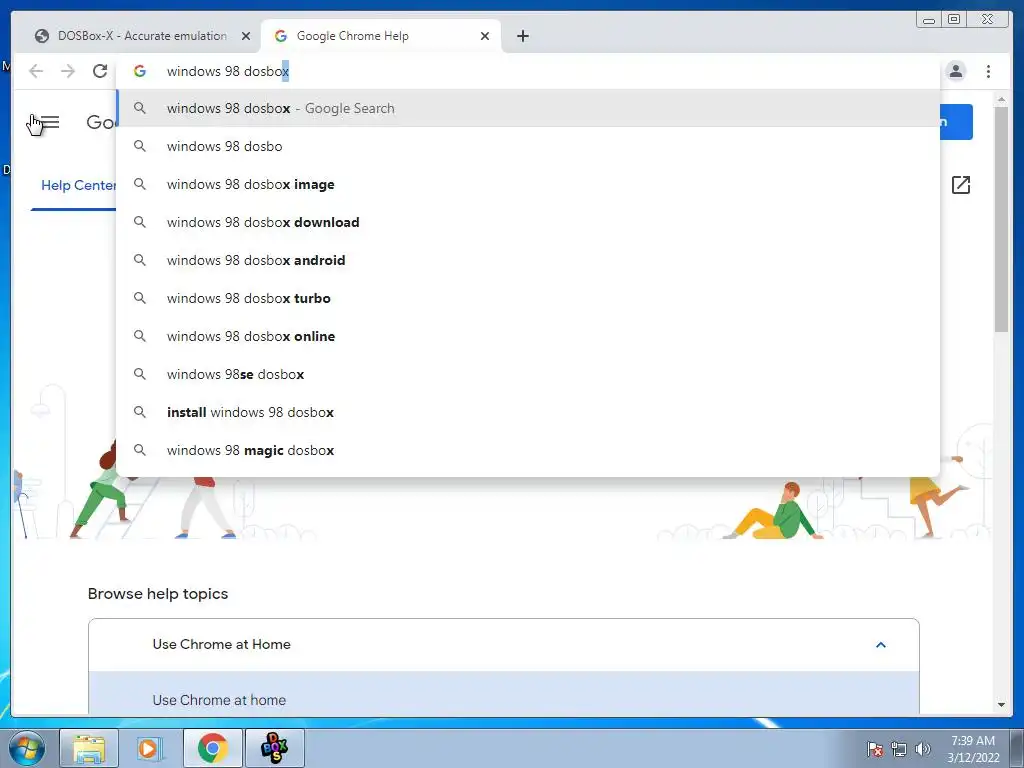The width and height of the screenshot is (1024, 768).
Task: Open the volume speaker tray icon
Action: point(923,749)
